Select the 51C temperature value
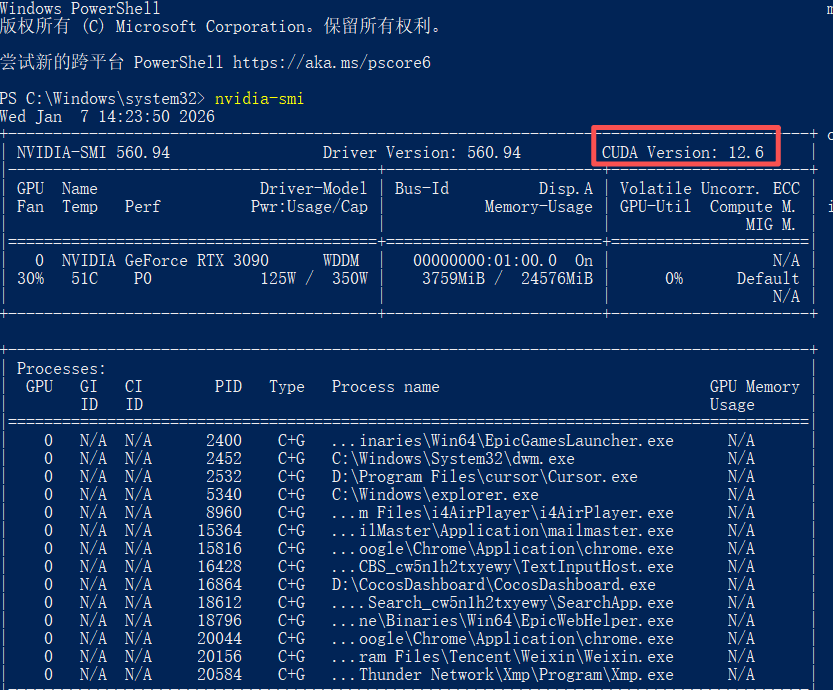 click(x=84, y=279)
